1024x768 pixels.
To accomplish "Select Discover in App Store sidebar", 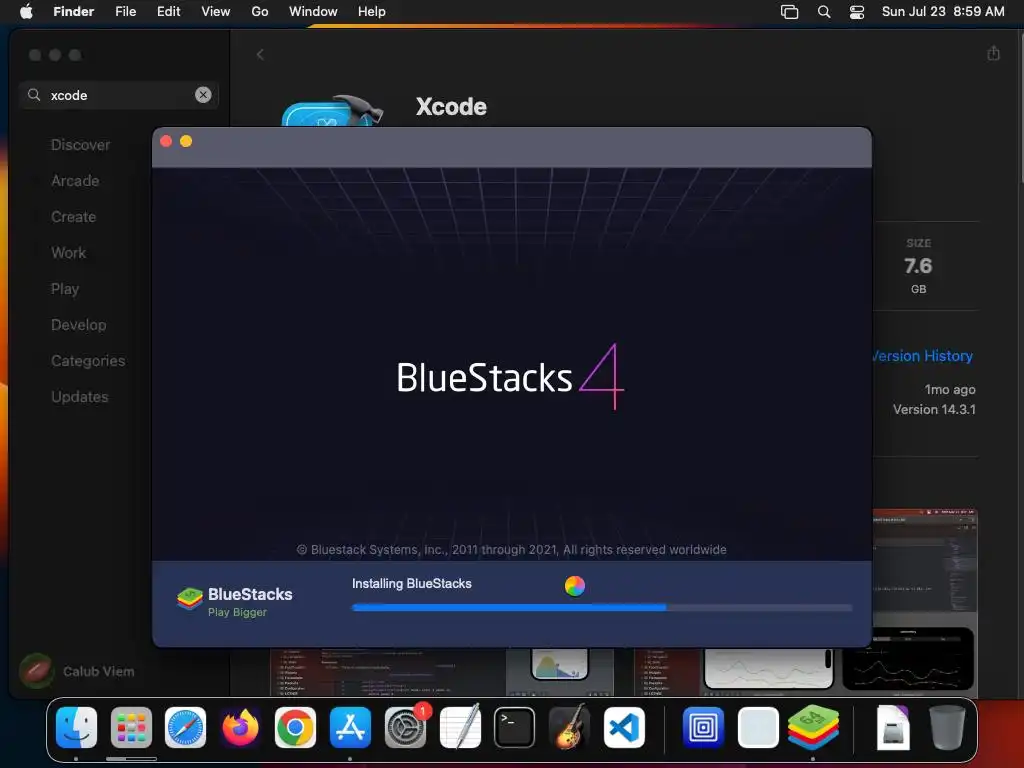I will pyautogui.click(x=80, y=145).
